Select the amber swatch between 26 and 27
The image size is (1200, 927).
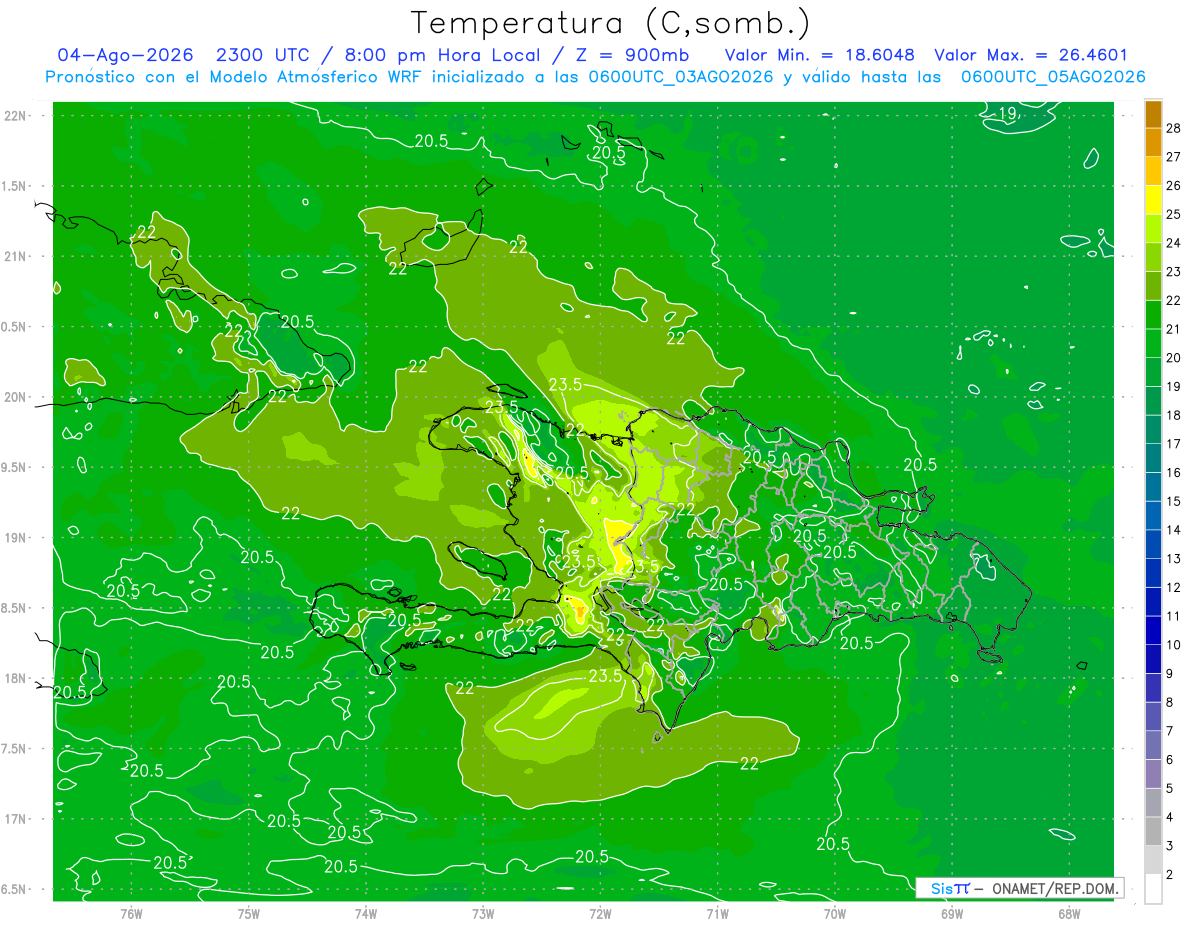tap(1153, 171)
